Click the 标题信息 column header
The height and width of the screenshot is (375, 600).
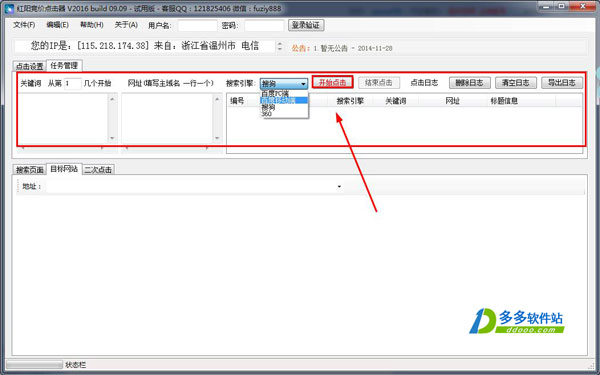(521, 101)
